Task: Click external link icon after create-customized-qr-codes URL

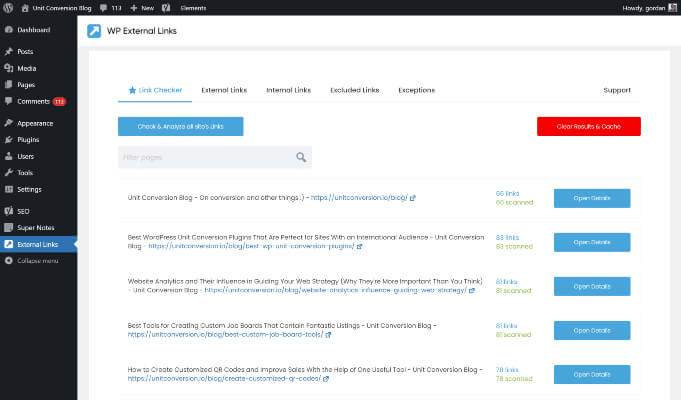Action: click(326, 379)
